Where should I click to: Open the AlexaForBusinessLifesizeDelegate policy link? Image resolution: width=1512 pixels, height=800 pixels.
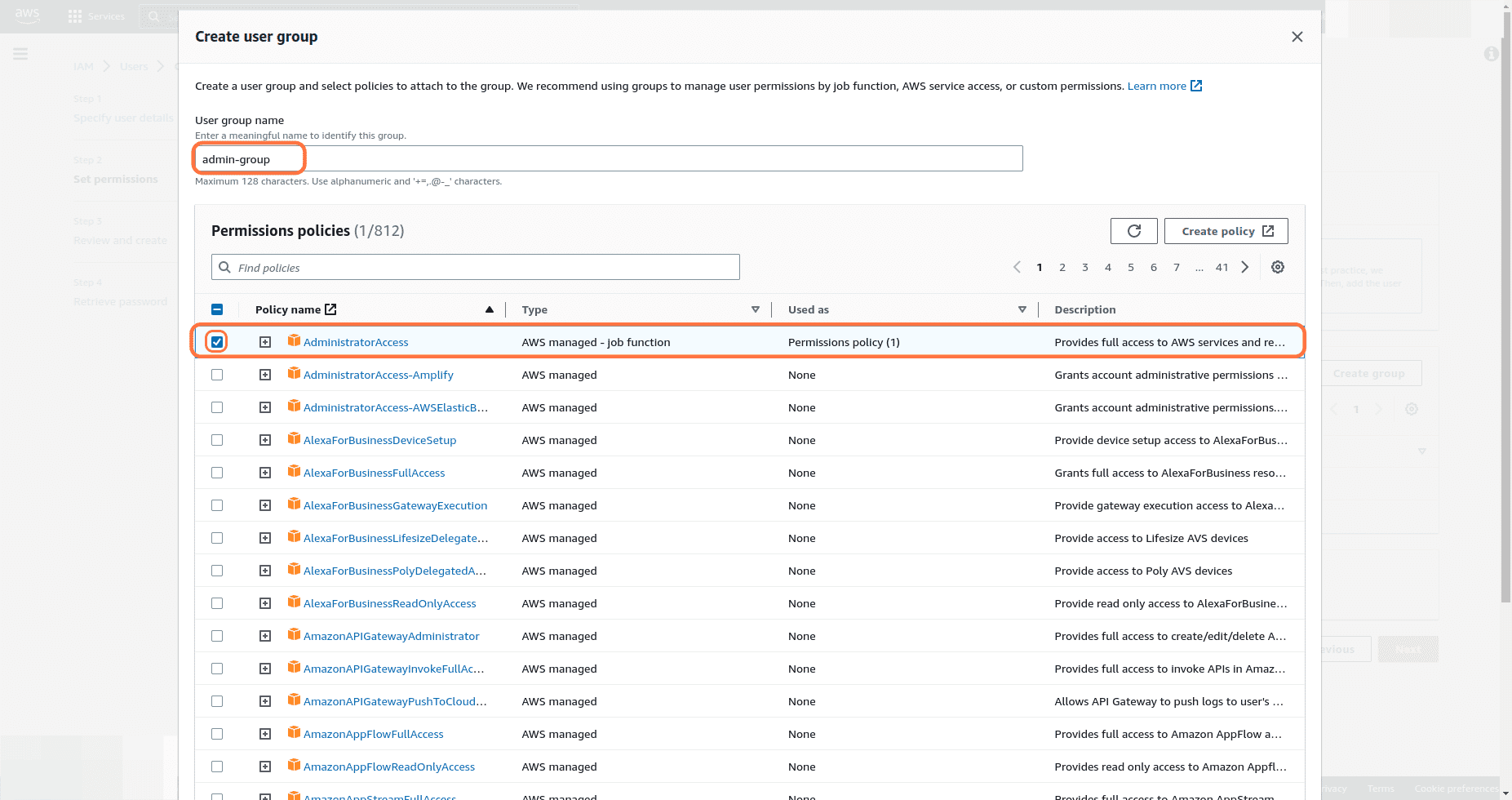click(x=396, y=538)
